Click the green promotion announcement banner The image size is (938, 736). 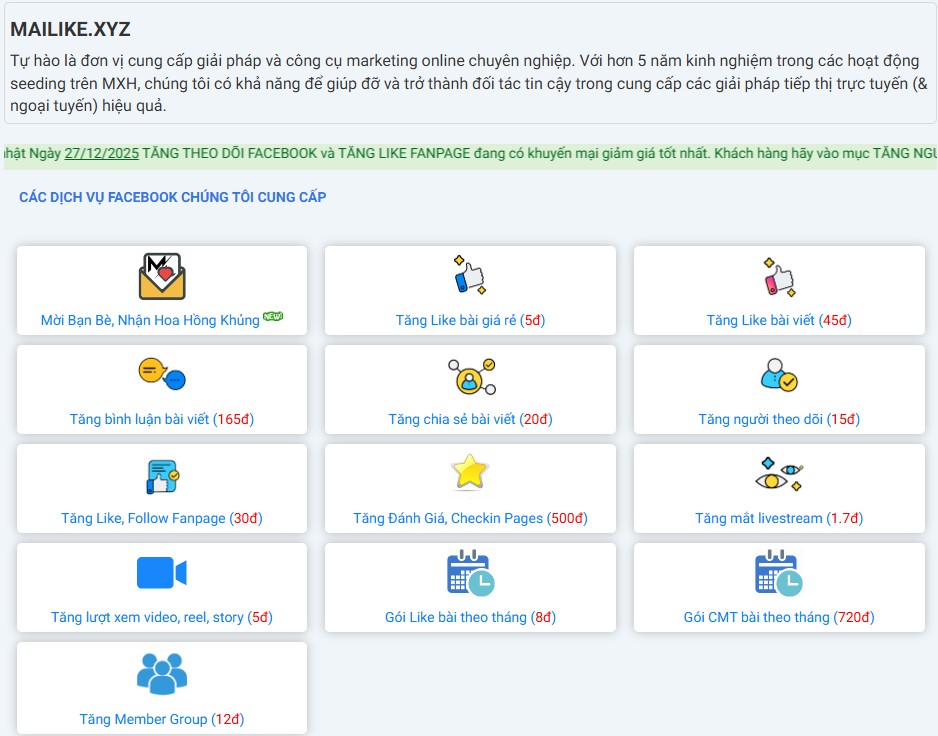click(470, 155)
